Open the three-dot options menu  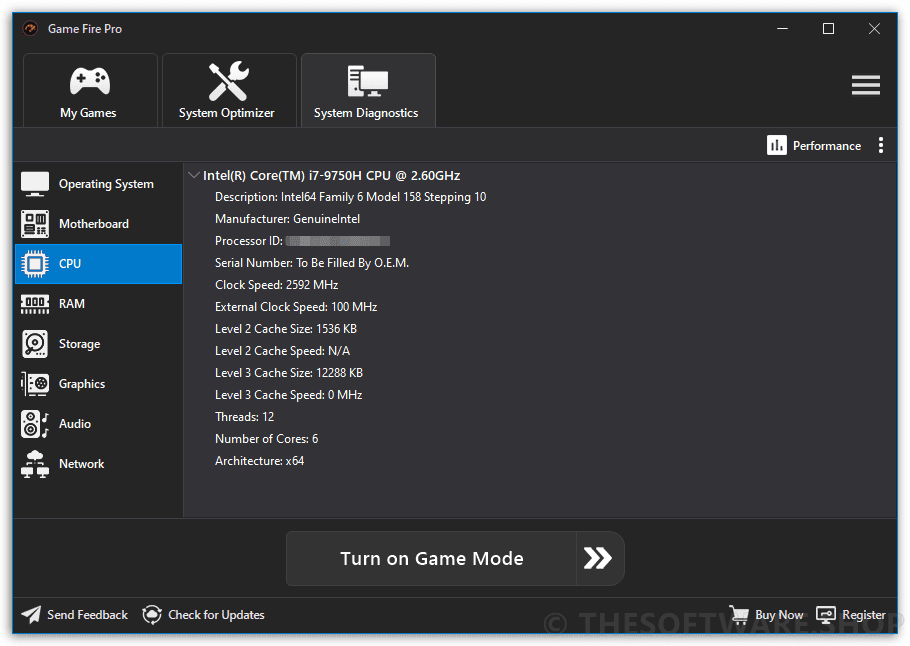(x=880, y=145)
